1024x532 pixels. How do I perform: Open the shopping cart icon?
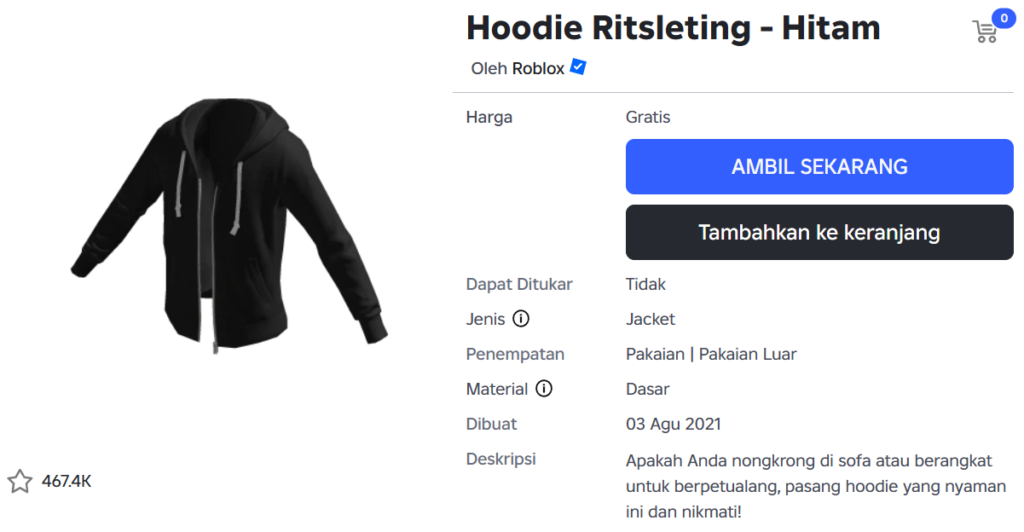click(985, 31)
